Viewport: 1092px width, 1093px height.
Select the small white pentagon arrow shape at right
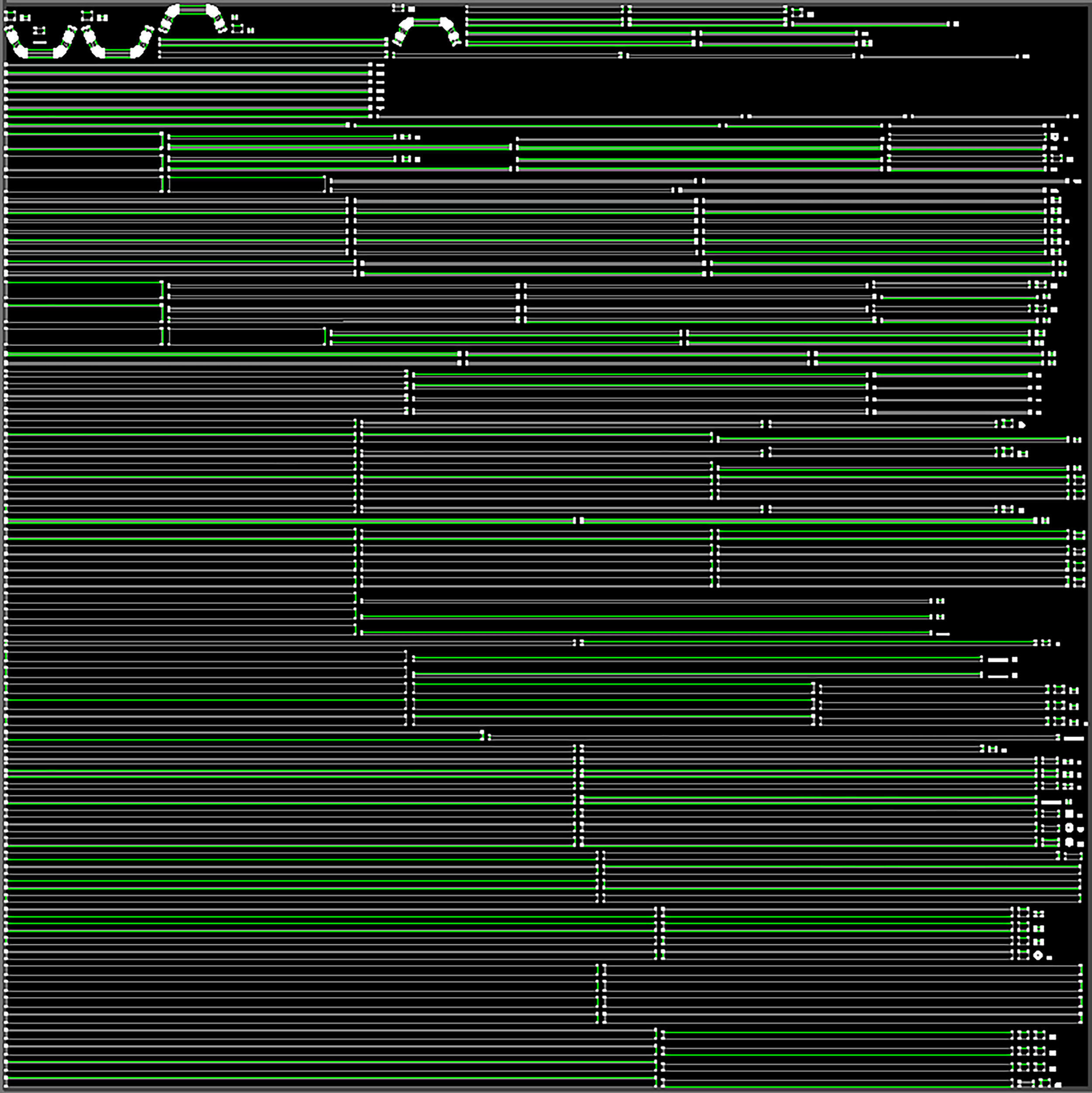point(1022,424)
